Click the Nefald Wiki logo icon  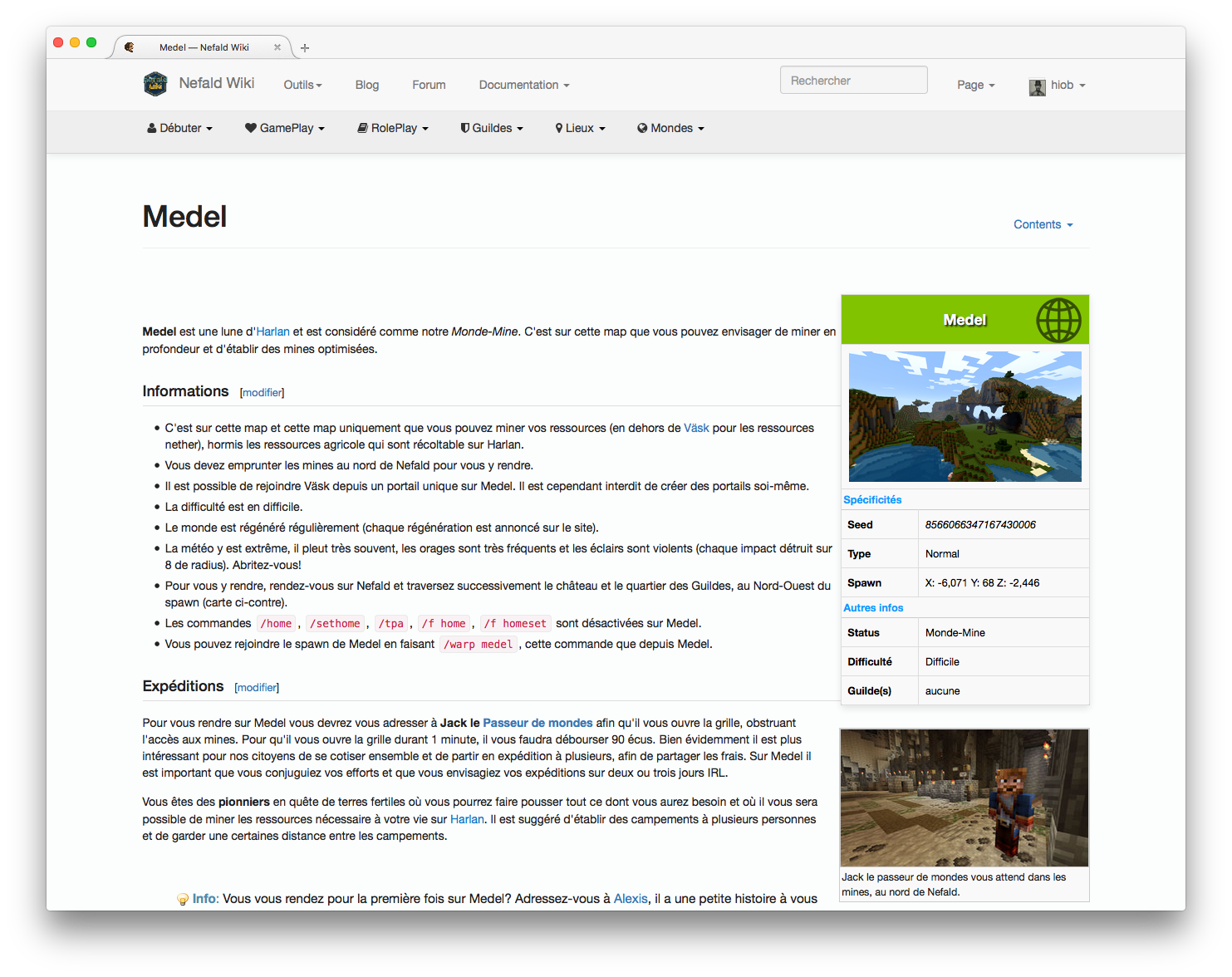pos(155,84)
